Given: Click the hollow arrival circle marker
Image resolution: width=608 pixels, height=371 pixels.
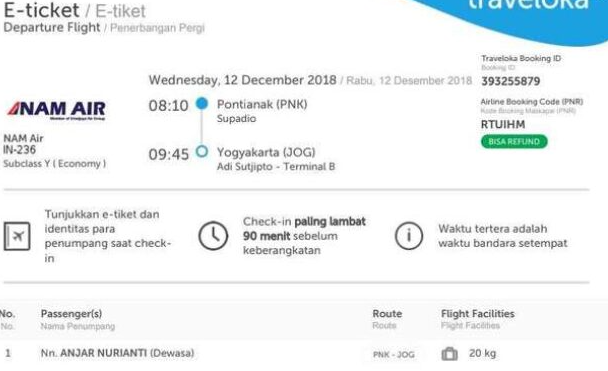Looking at the screenshot, I should pos(202,152).
